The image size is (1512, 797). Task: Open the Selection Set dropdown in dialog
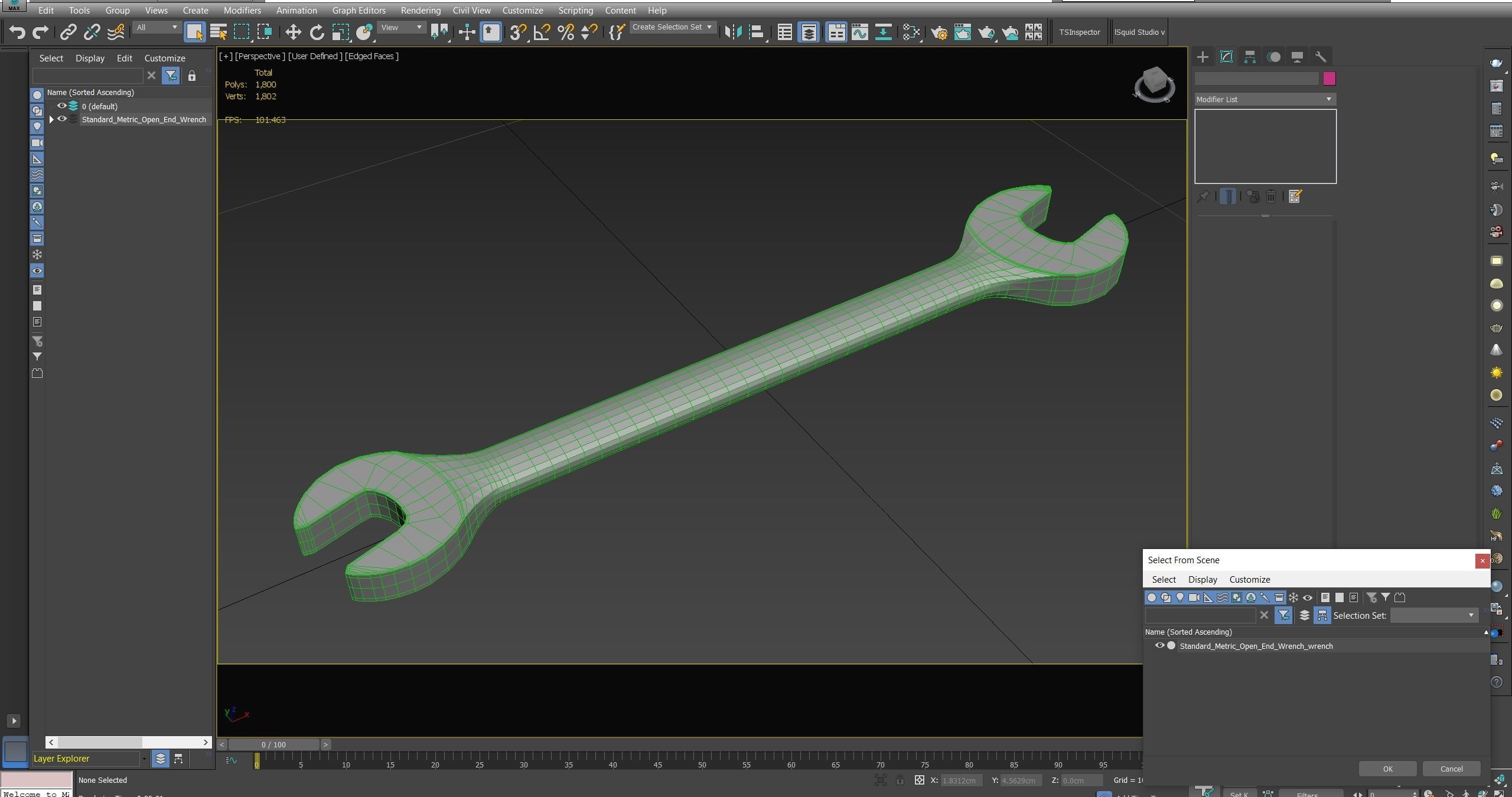point(1434,615)
